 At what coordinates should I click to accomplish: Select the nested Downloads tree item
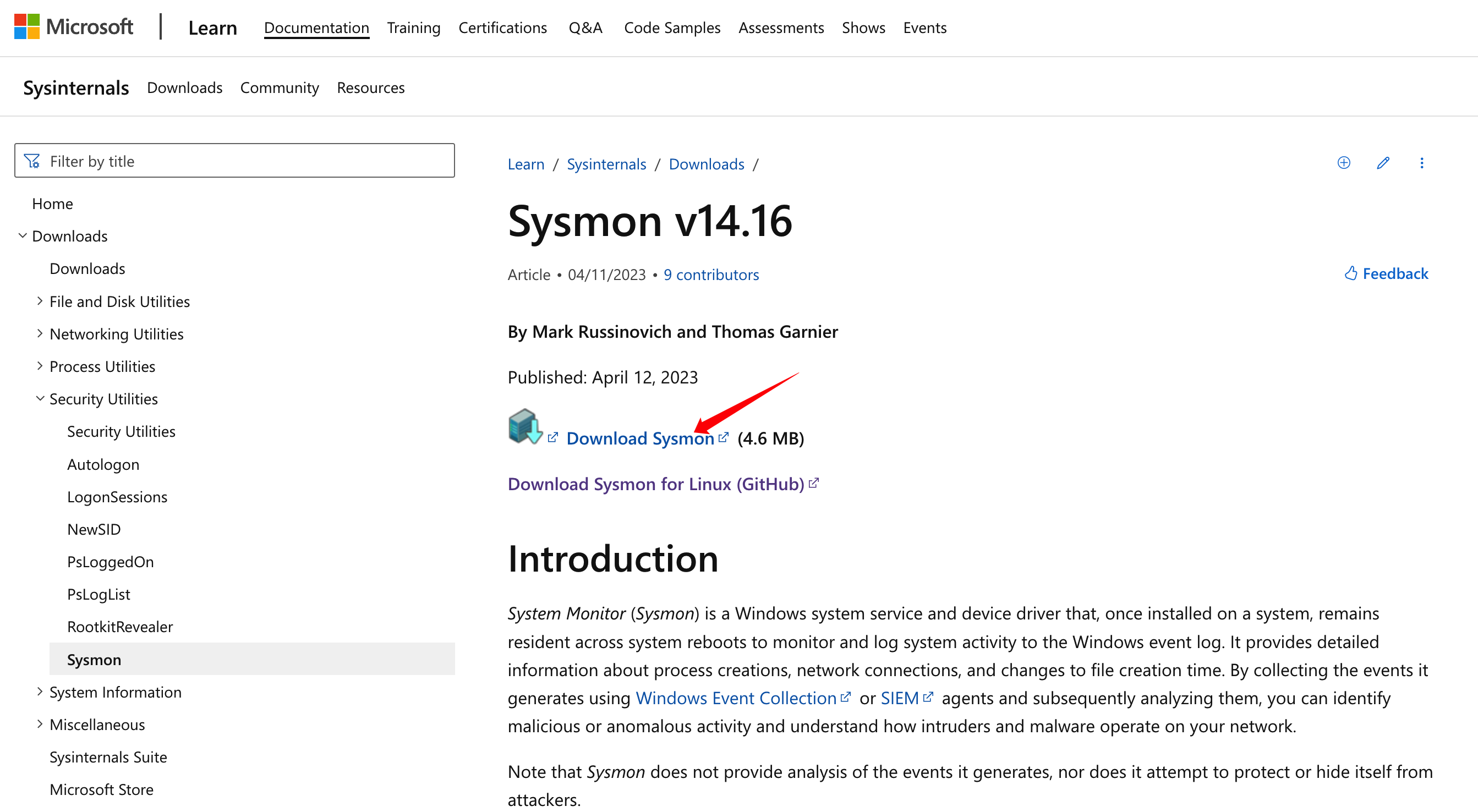tap(87, 268)
